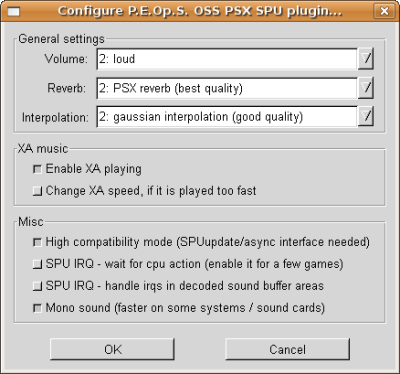Open the Volume dropdown arrow
This screenshot has width=400, height=374.
tap(366, 59)
